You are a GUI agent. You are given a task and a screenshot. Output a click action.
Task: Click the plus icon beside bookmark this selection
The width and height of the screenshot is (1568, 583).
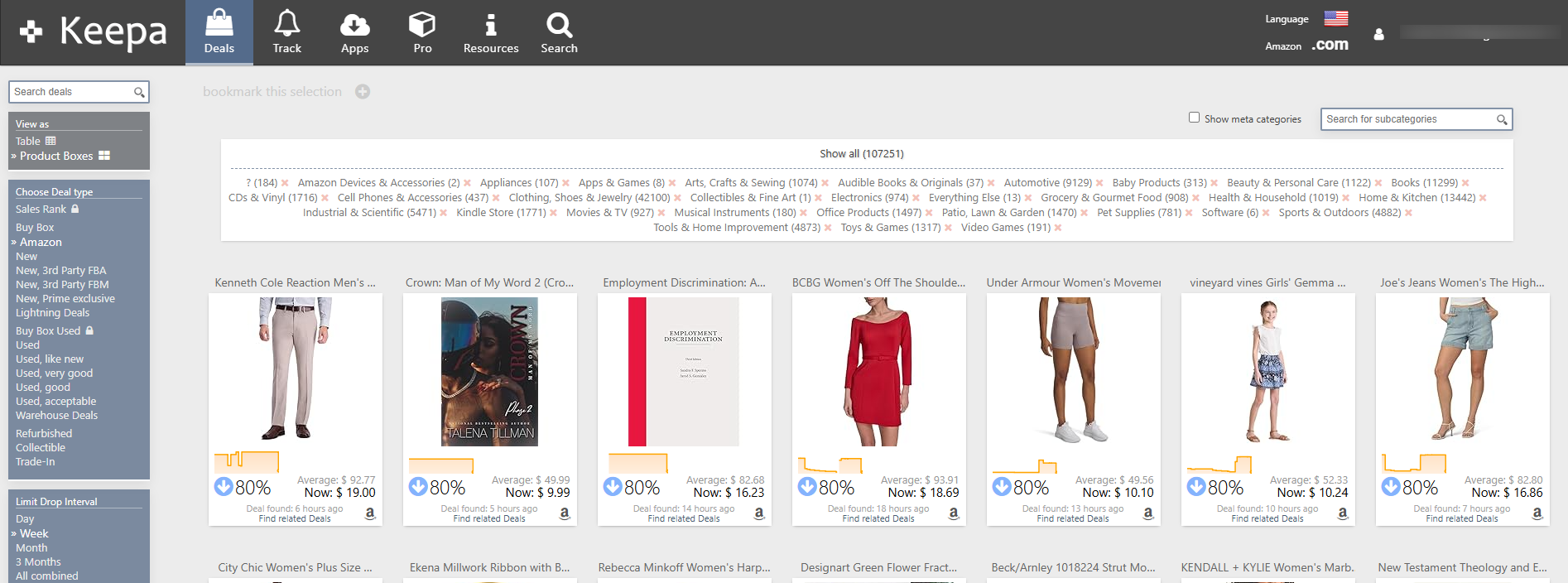click(363, 92)
